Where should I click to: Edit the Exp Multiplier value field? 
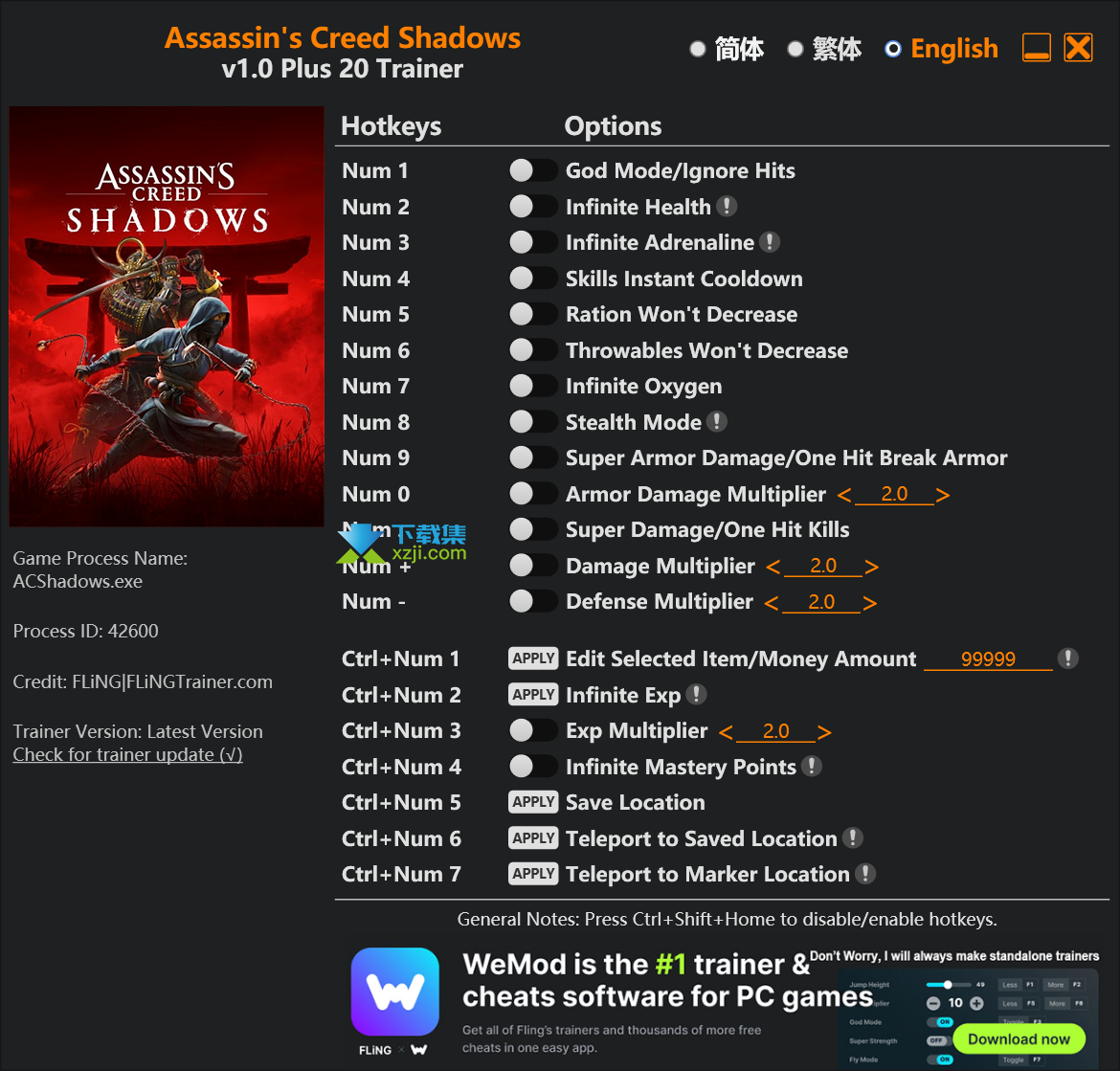(775, 731)
